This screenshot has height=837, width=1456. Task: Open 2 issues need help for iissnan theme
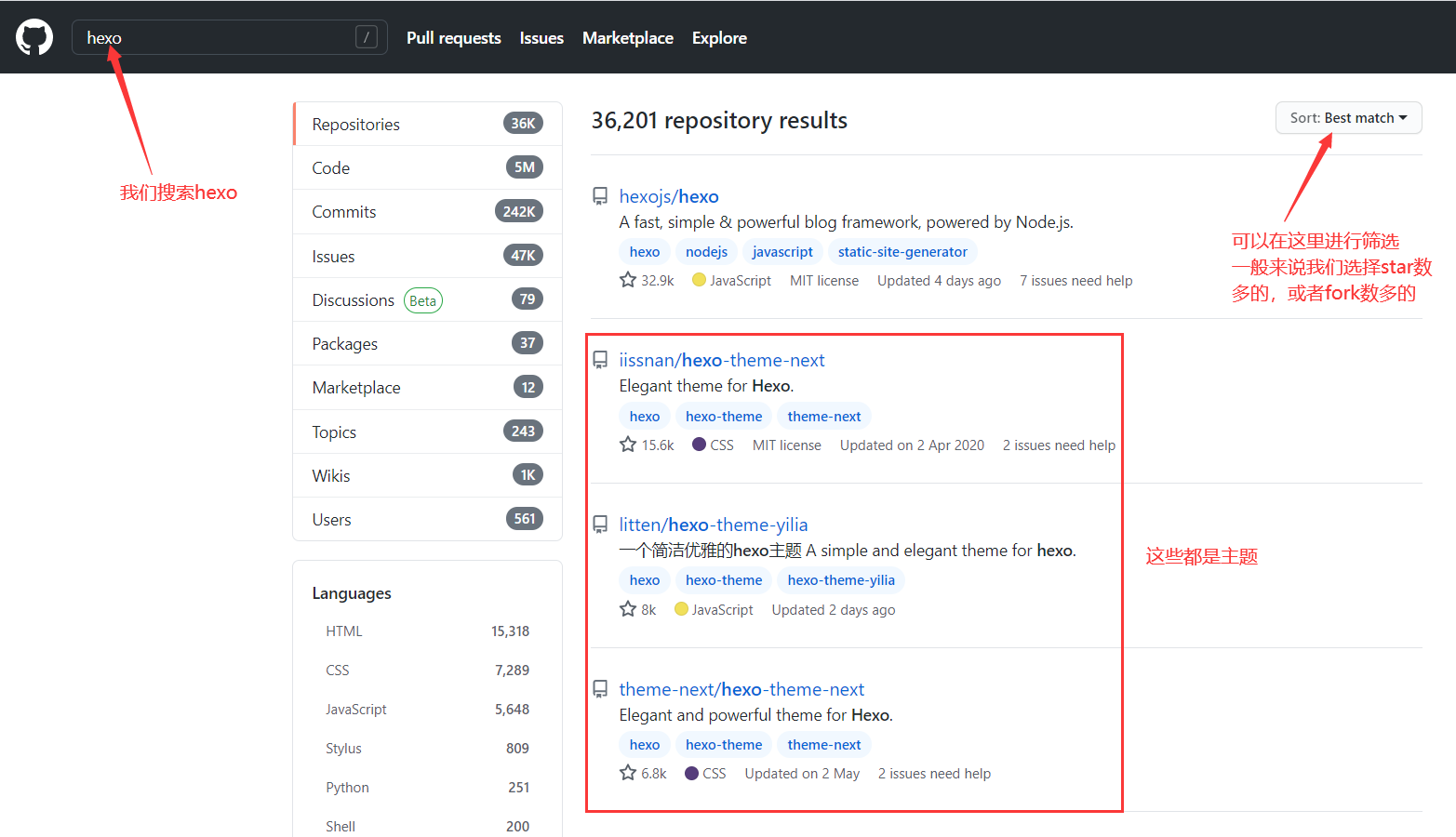1059,445
